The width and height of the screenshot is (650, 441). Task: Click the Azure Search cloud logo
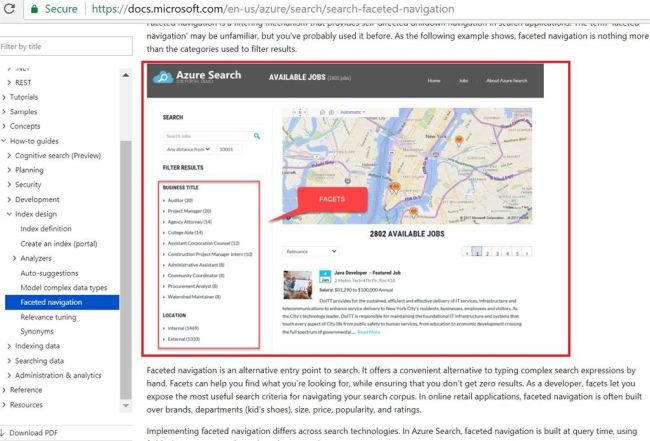[163, 77]
